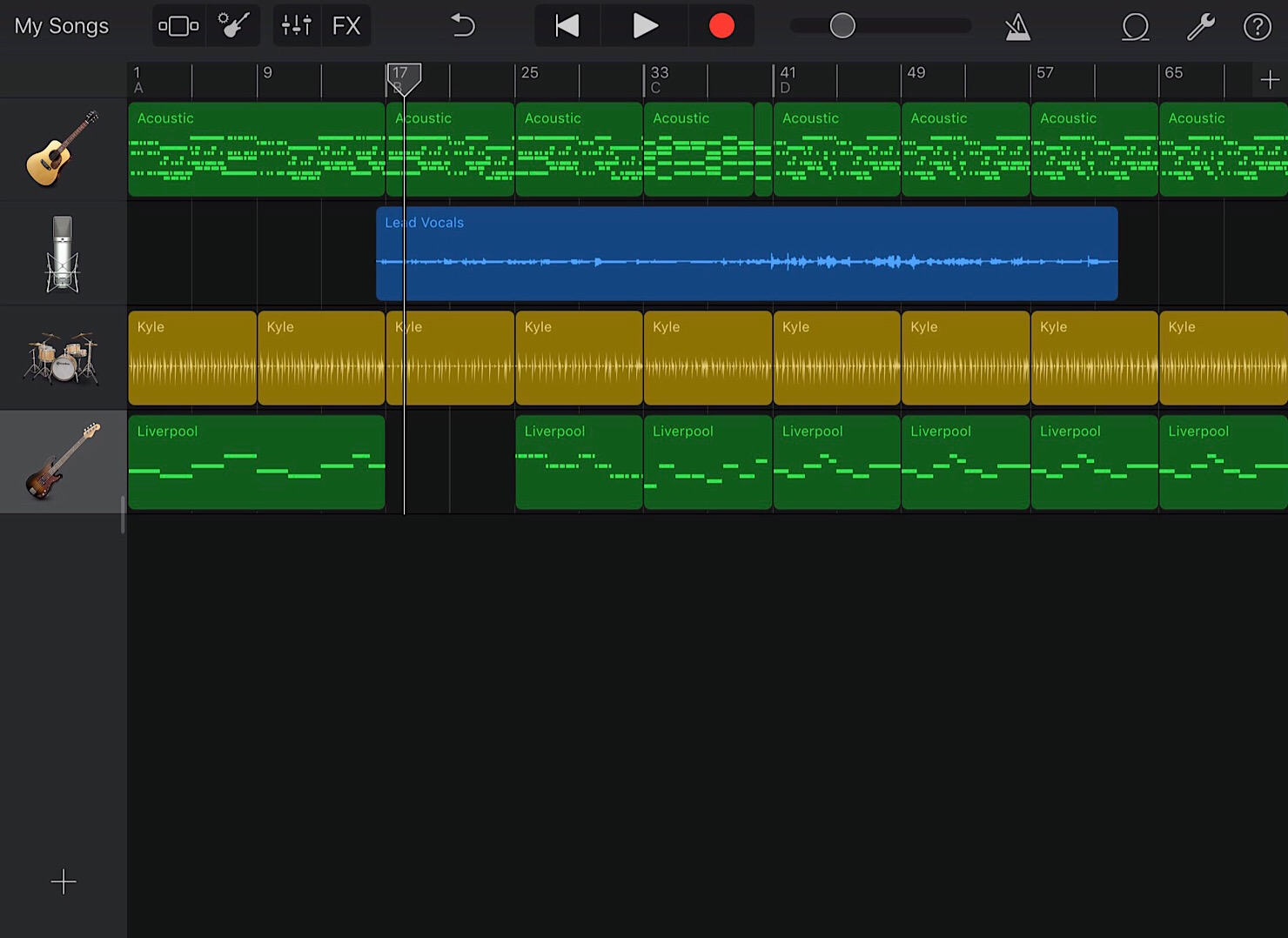This screenshot has height=938, width=1288.
Task: Select the first Kyle drummer region at bar 1
Action: click(x=192, y=358)
